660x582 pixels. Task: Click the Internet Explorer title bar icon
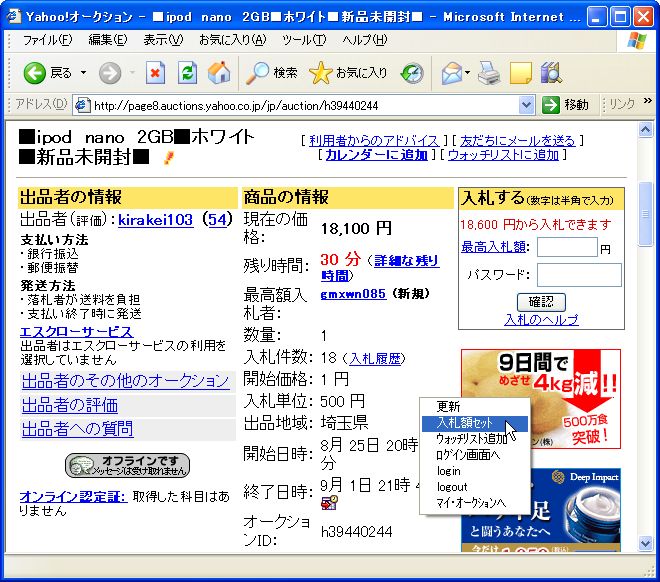pyautogui.click(x=14, y=16)
